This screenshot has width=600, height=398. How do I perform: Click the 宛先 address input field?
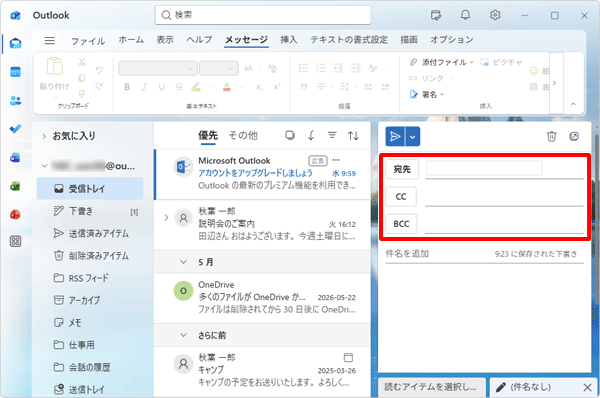click(x=505, y=169)
